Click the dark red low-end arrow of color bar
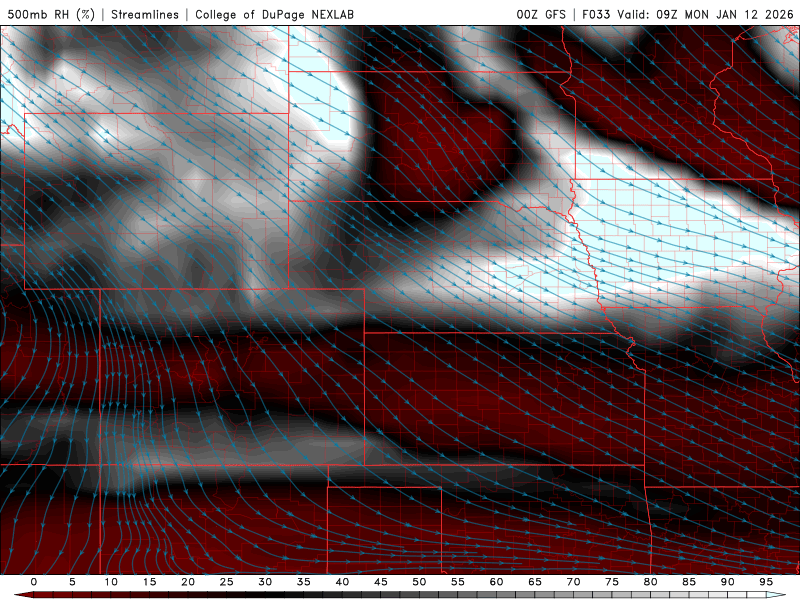The width and height of the screenshot is (800, 600). (23, 595)
